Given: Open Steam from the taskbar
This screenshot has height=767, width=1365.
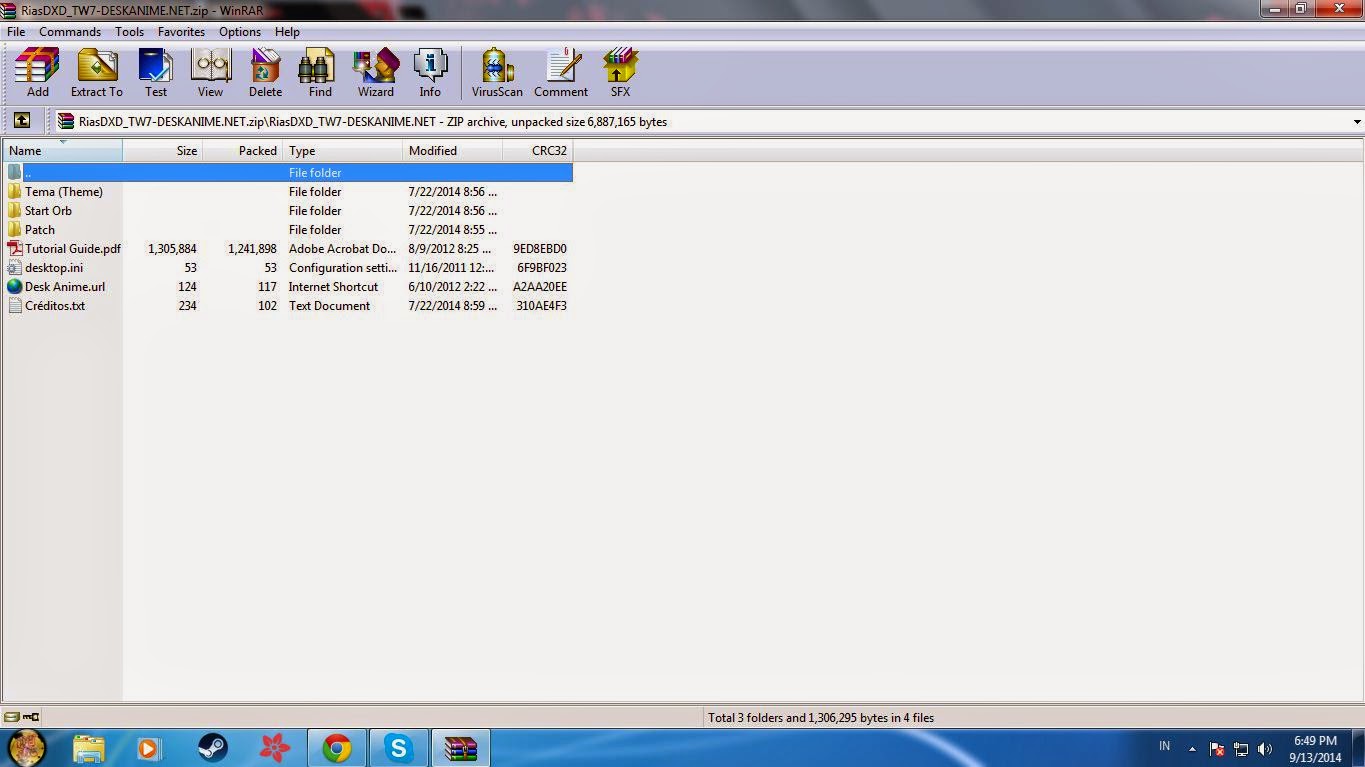Looking at the screenshot, I should 212,748.
